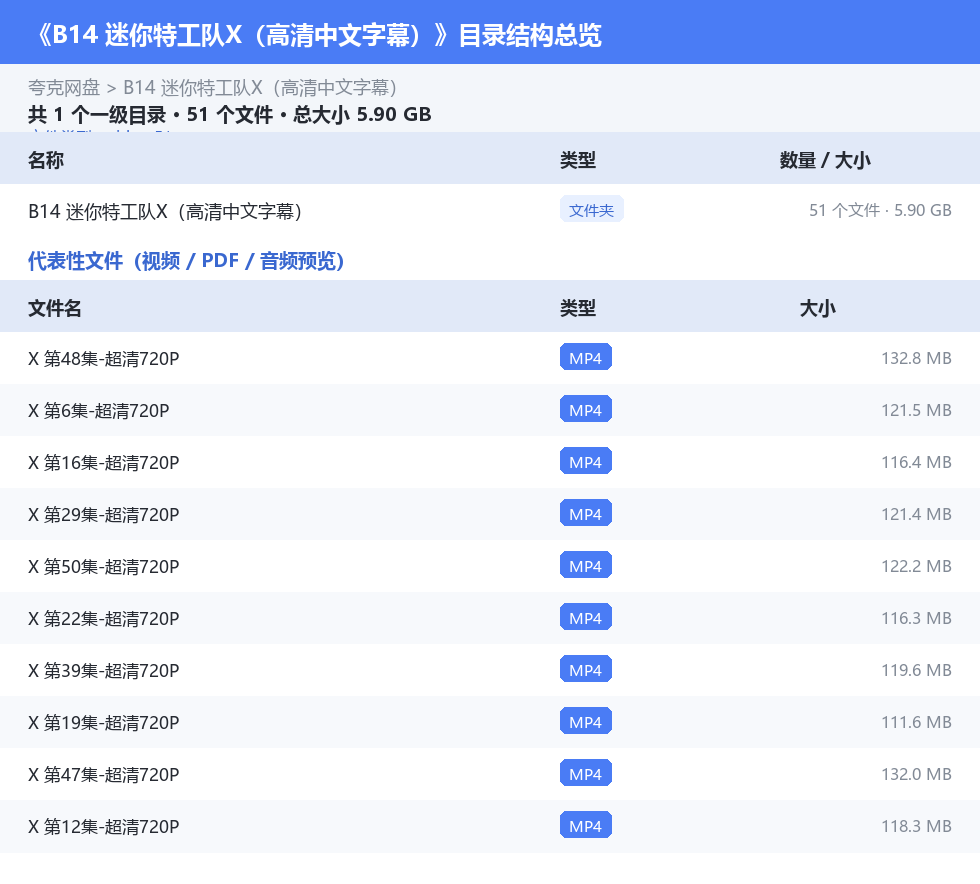Click size value 121.5 MB
Viewport: 980px width, 884px height.
coord(916,409)
